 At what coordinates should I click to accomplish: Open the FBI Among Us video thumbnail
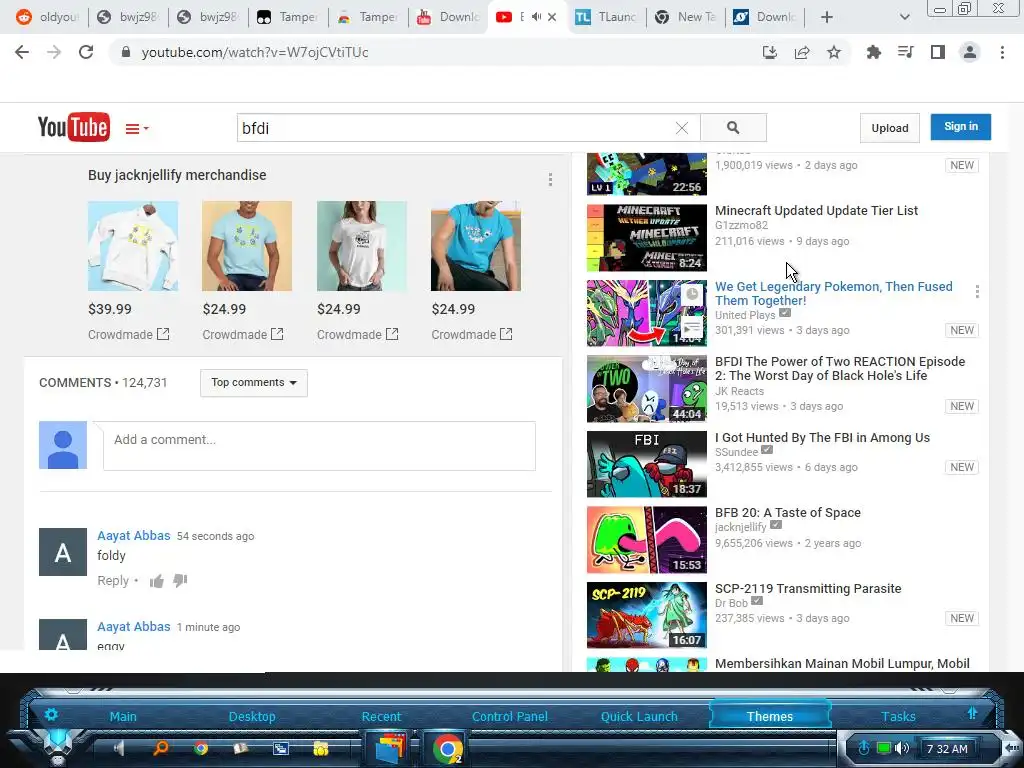(647, 464)
